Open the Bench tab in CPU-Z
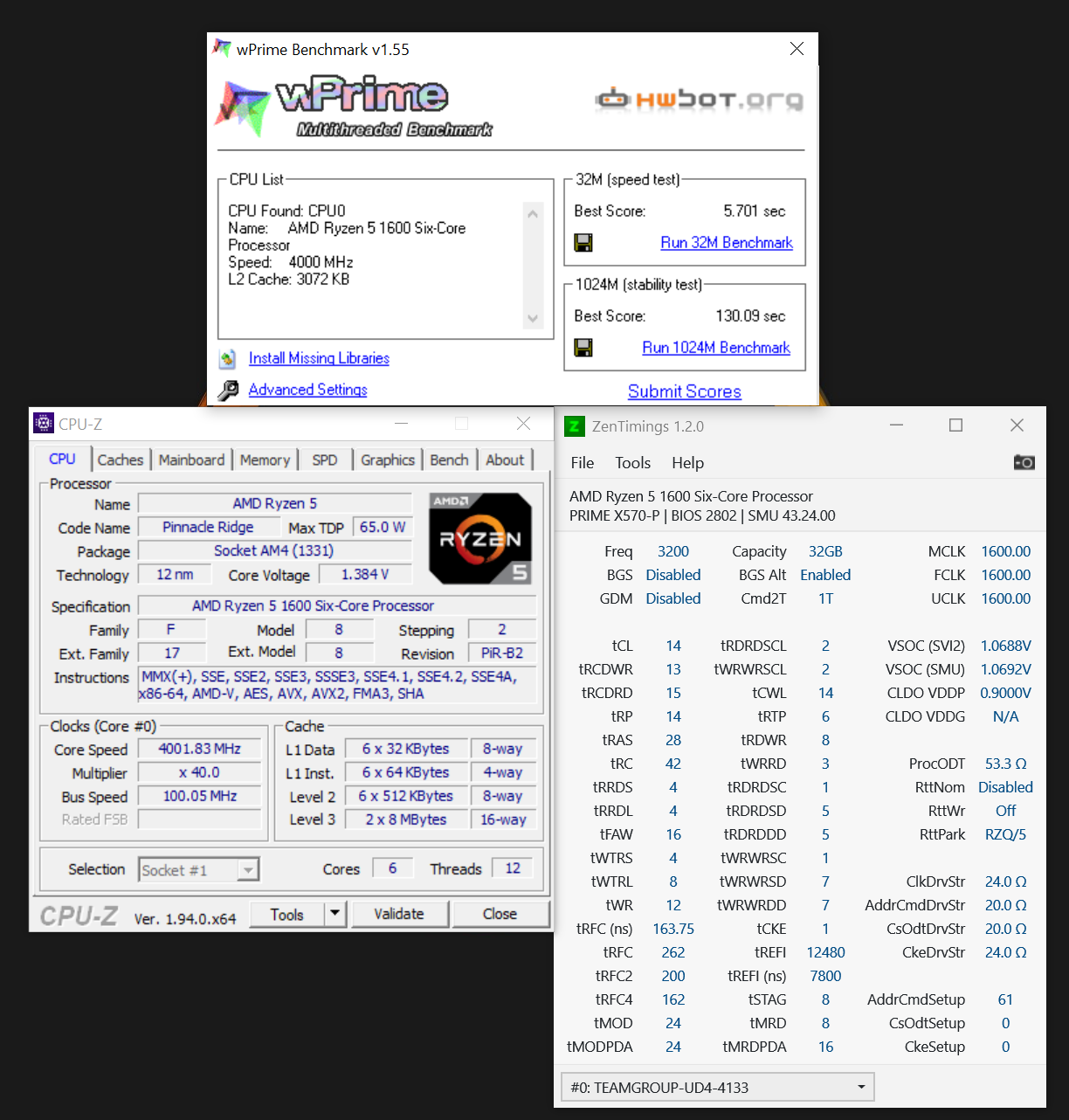This screenshot has width=1069, height=1120. coord(449,460)
